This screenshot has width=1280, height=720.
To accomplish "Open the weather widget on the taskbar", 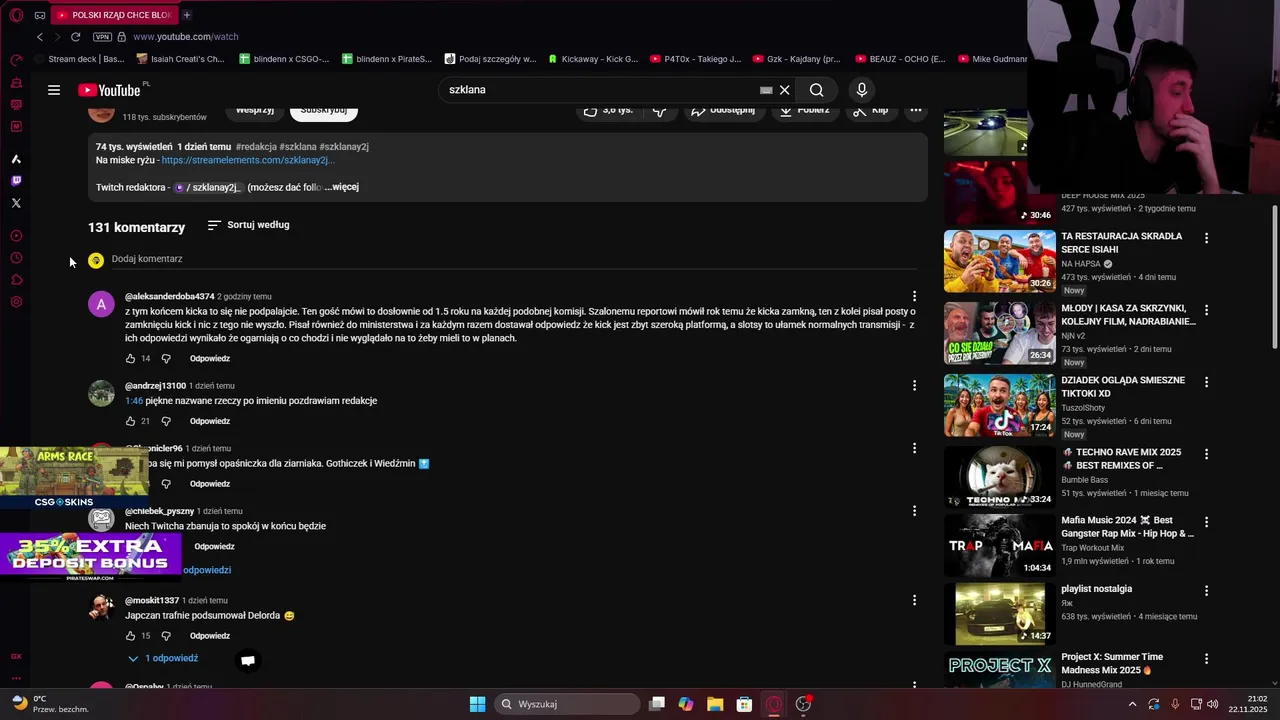I will 50,704.
